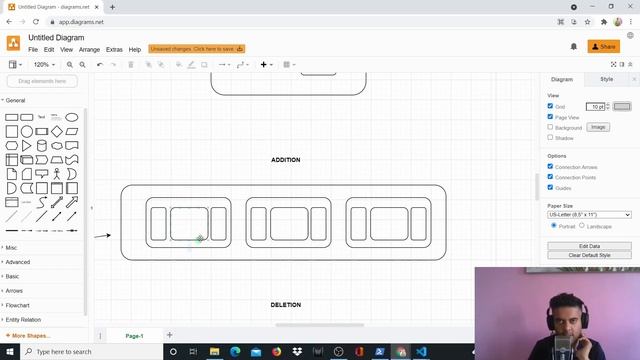The width and height of the screenshot is (640, 360).
Task: Click the line color pencil icon
Action: [x=191, y=64]
